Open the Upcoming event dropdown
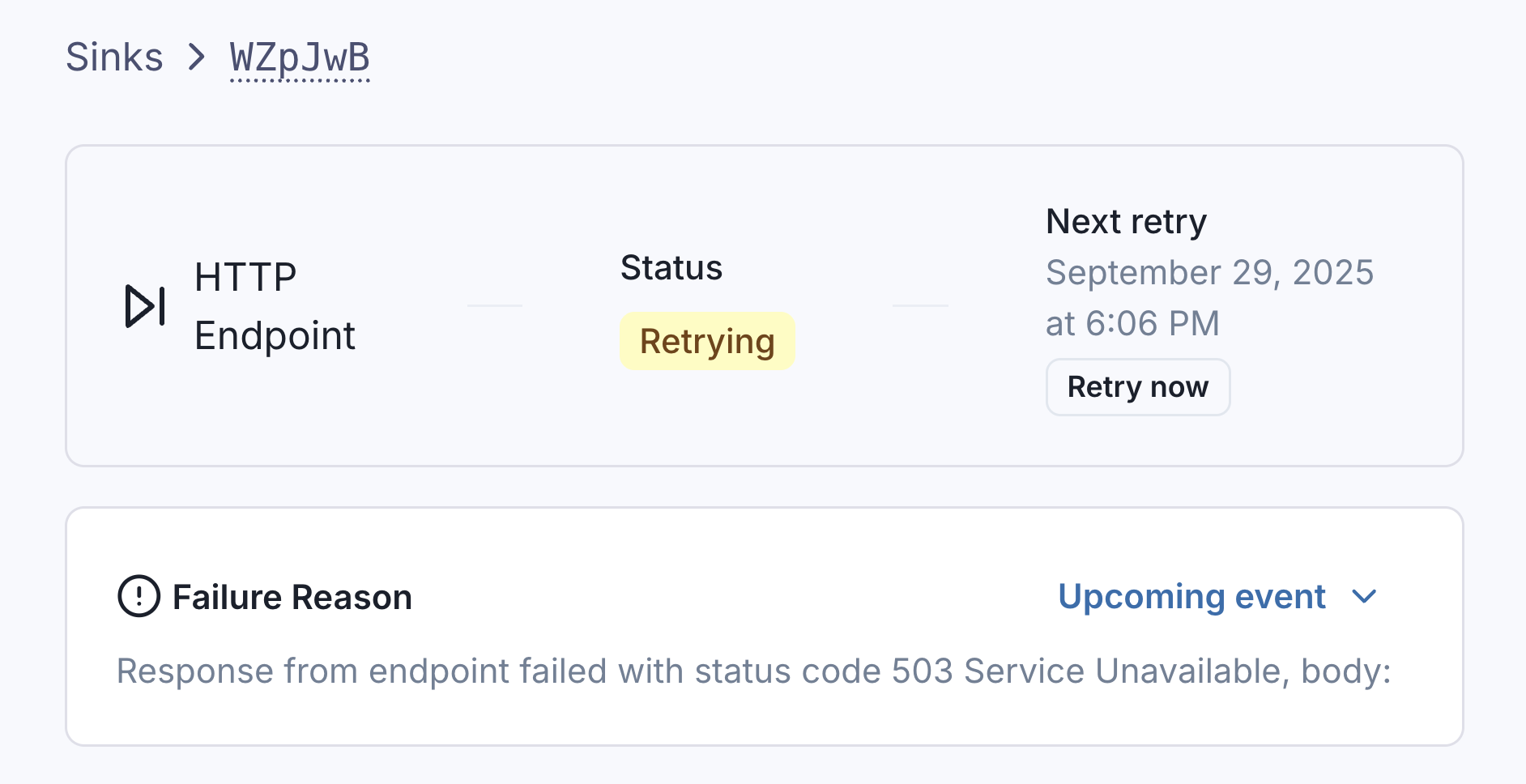1526x784 pixels. tap(1191, 597)
